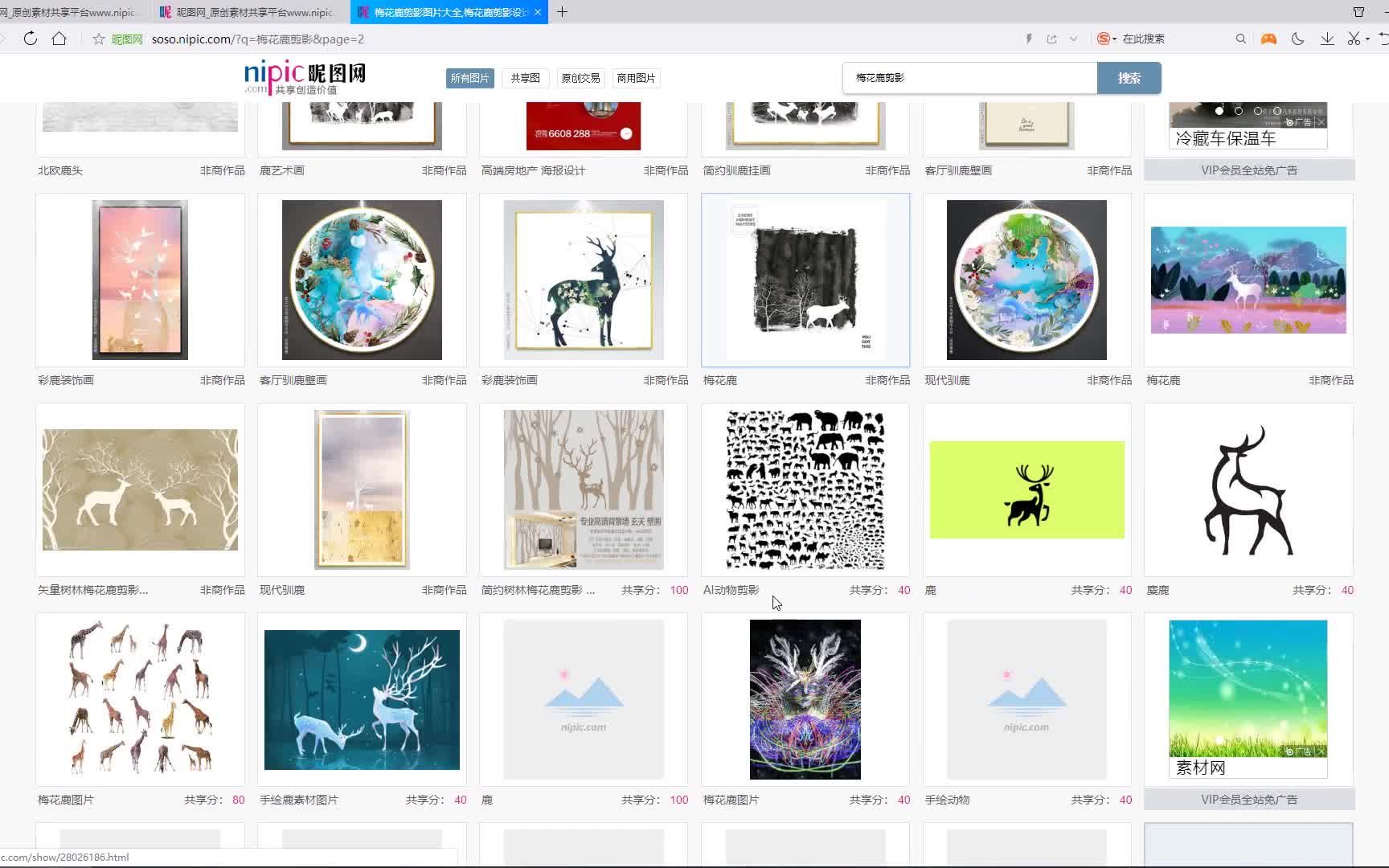Go to the browser home page icon
This screenshot has height=868, width=1389.
[x=59, y=39]
